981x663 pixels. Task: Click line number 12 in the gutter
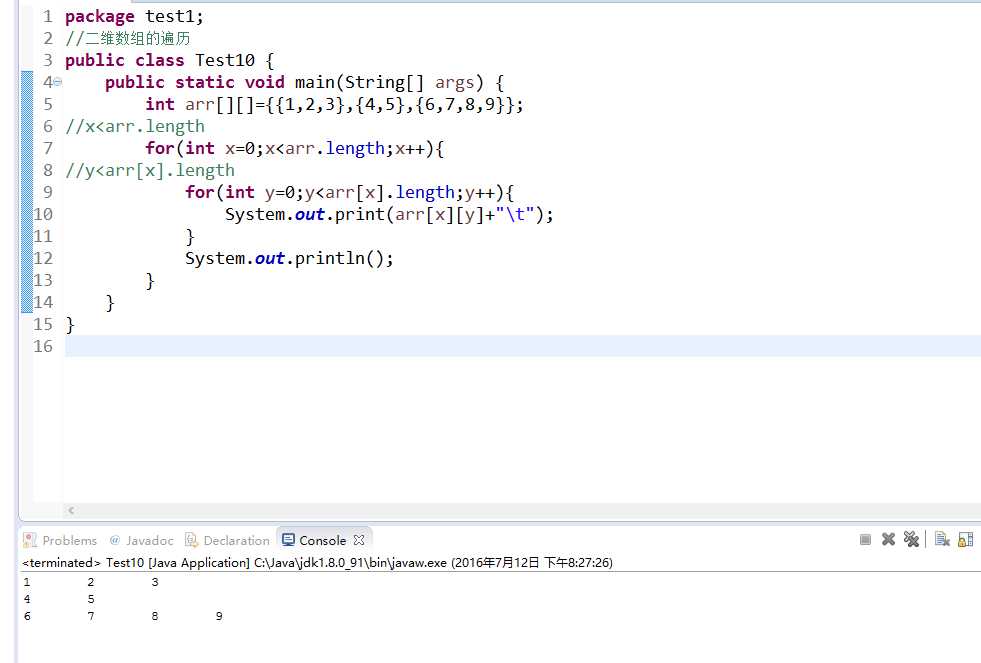click(43, 258)
